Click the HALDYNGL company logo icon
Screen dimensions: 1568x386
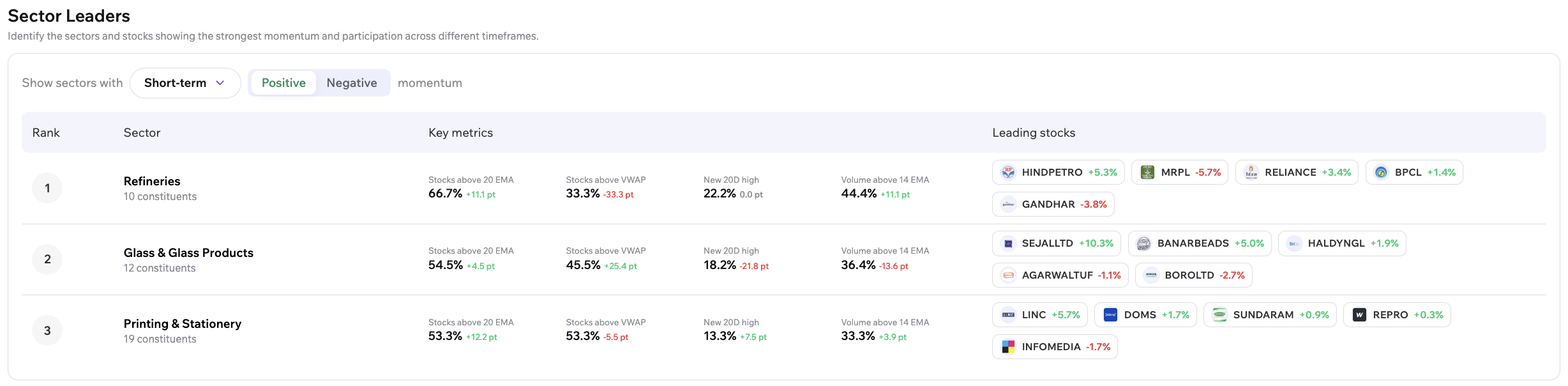click(1294, 243)
